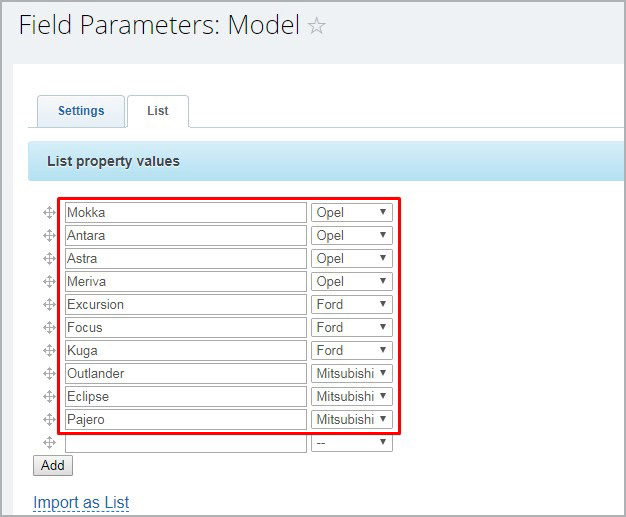Screen dimensions: 626x517
Task: Open the Opel dropdown for Mokka
Action: point(352,212)
